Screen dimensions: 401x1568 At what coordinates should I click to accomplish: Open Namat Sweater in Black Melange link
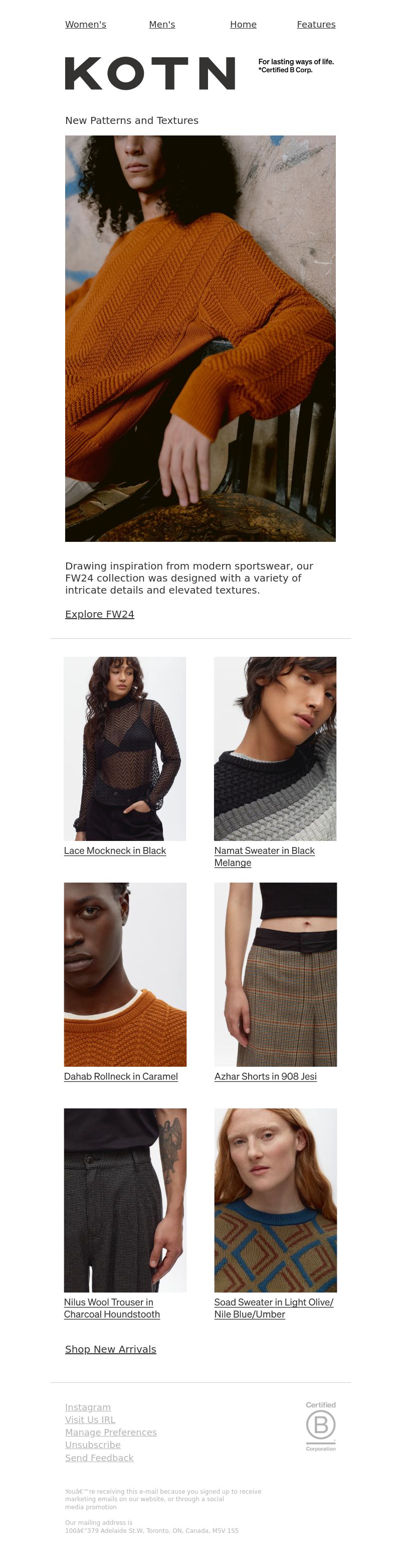(x=265, y=857)
